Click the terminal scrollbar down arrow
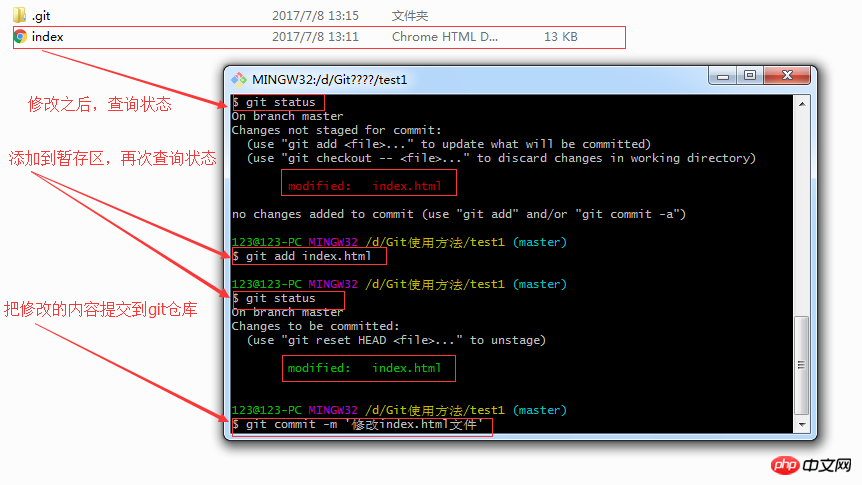Screen dimensions: 862x485 click(802, 425)
